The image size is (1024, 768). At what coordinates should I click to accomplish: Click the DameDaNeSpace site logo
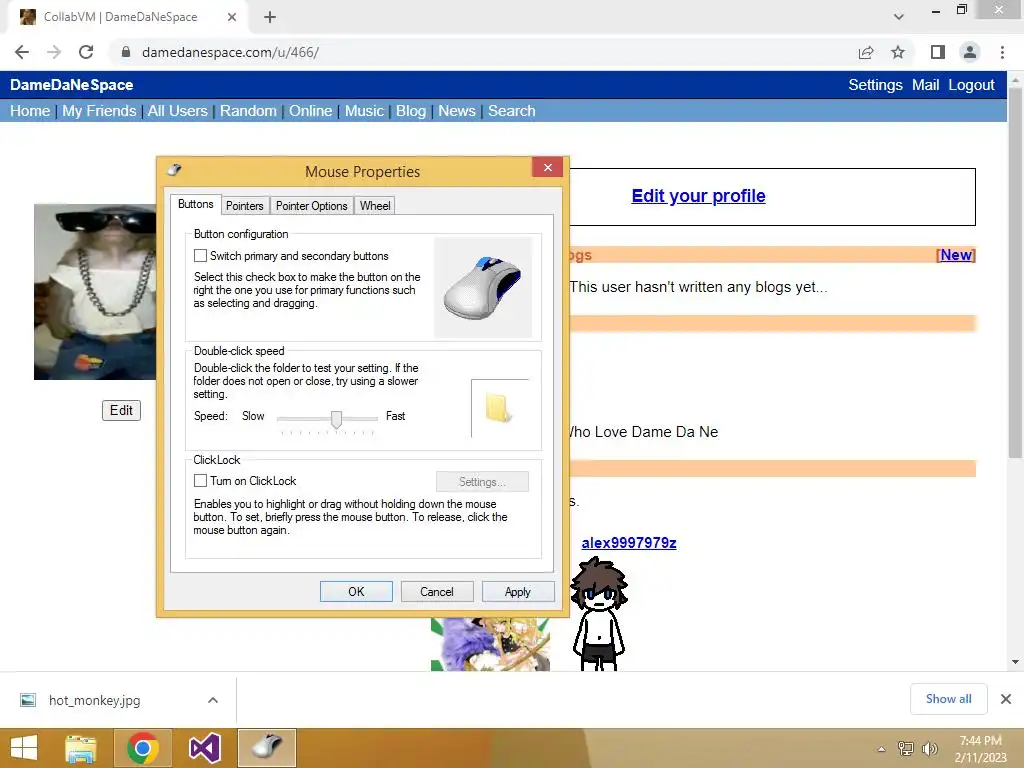coord(72,85)
